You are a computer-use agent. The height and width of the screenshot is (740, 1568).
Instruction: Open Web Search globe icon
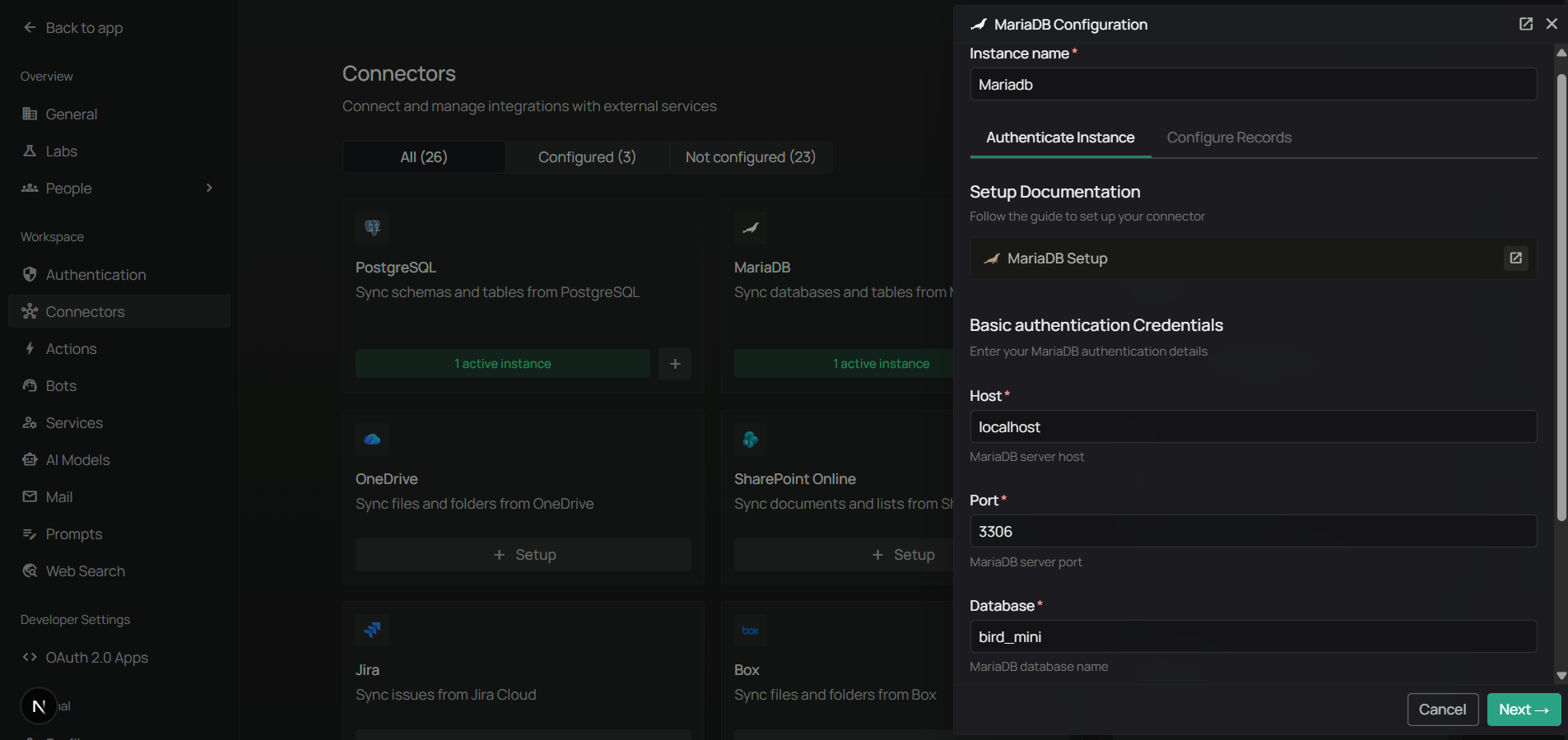(x=30, y=570)
